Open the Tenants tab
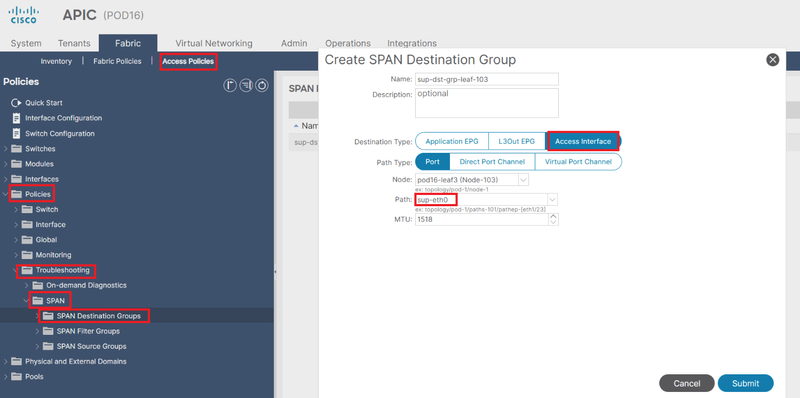Screen dimensions: 800x398 [74, 43]
